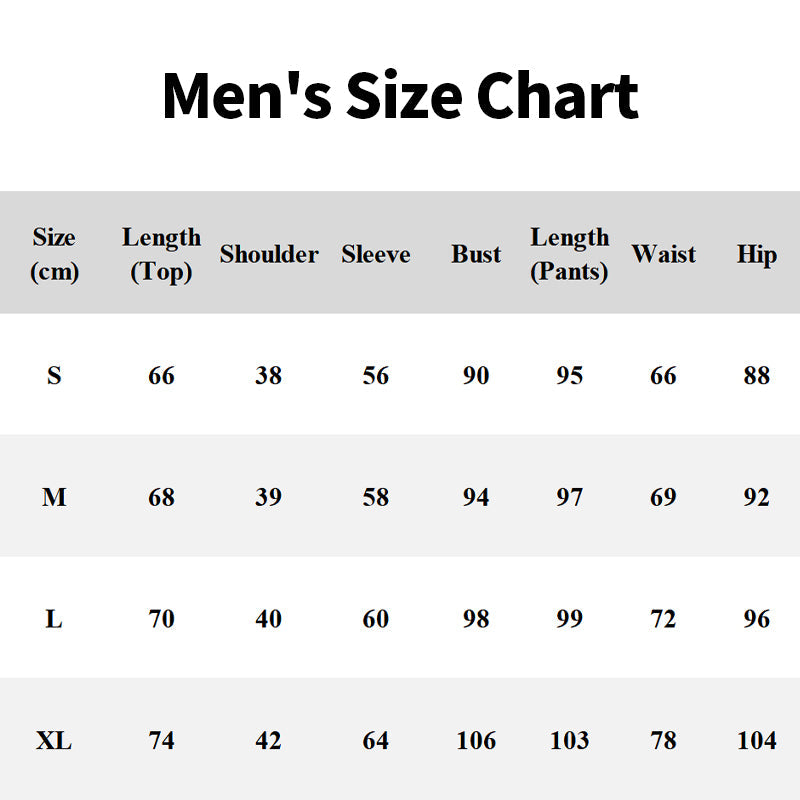800x800 pixels.
Task: Select the Shoulder column header
Action: click(x=269, y=255)
